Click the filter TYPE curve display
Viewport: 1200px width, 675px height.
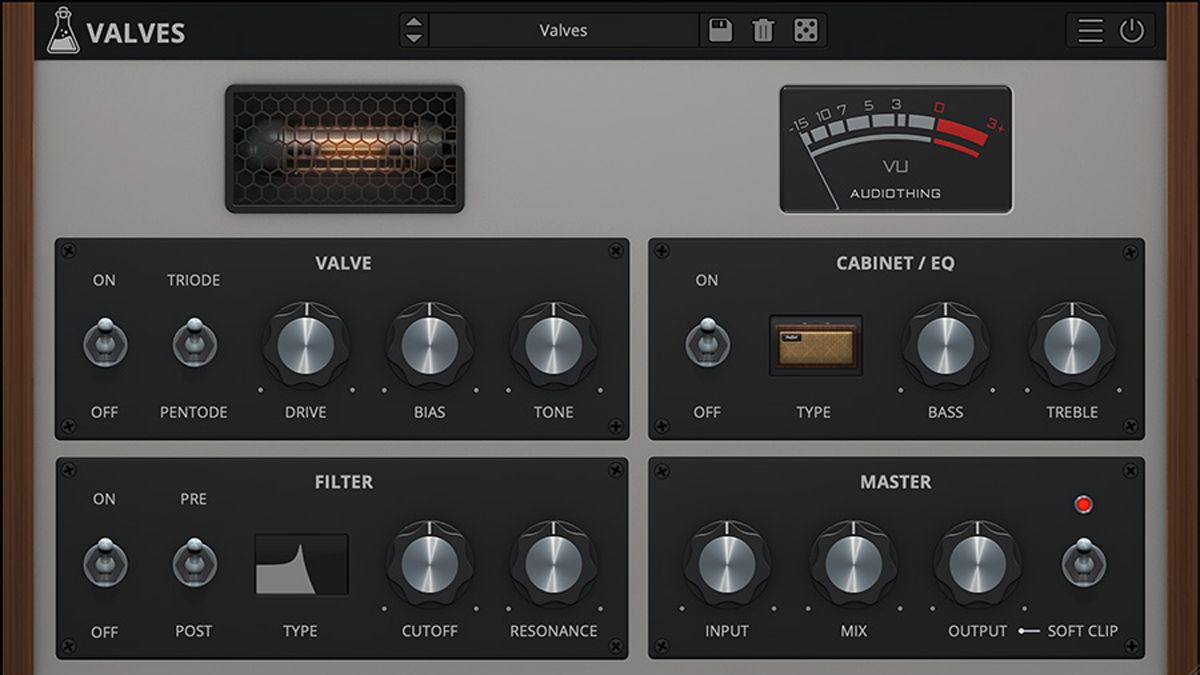(x=301, y=563)
